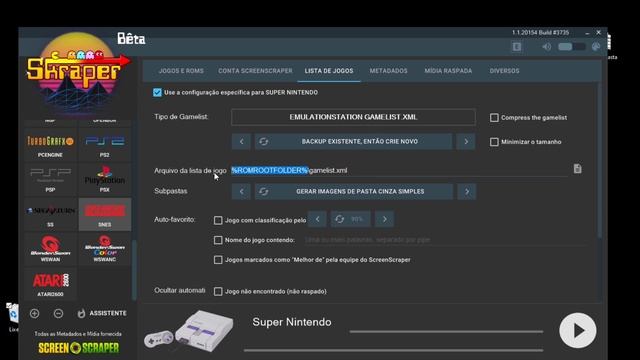
Task: Select the Sega Saturn SS system icon
Action: [50, 215]
